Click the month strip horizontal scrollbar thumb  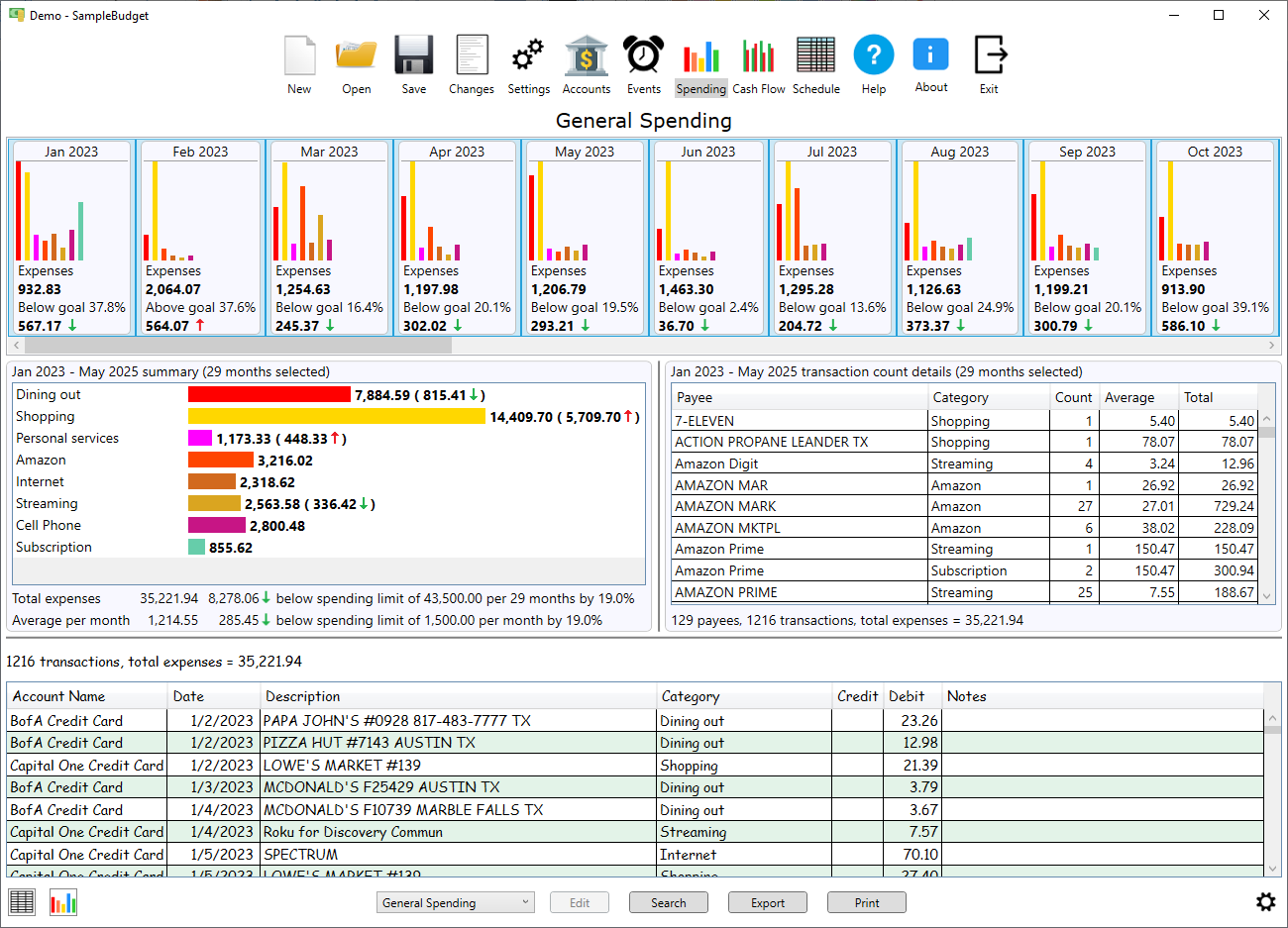[x=238, y=346]
